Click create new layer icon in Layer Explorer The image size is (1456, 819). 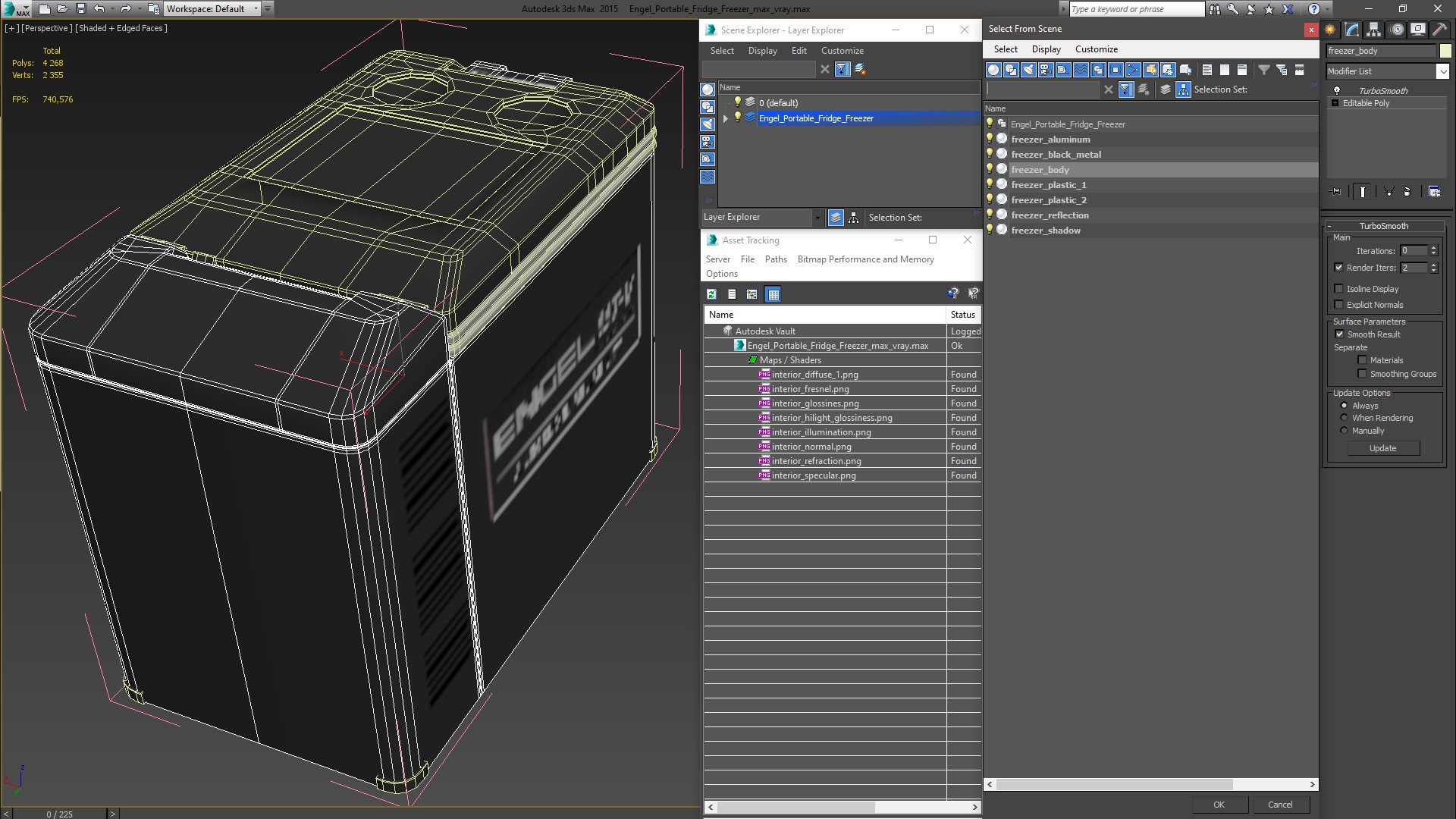pos(860,69)
